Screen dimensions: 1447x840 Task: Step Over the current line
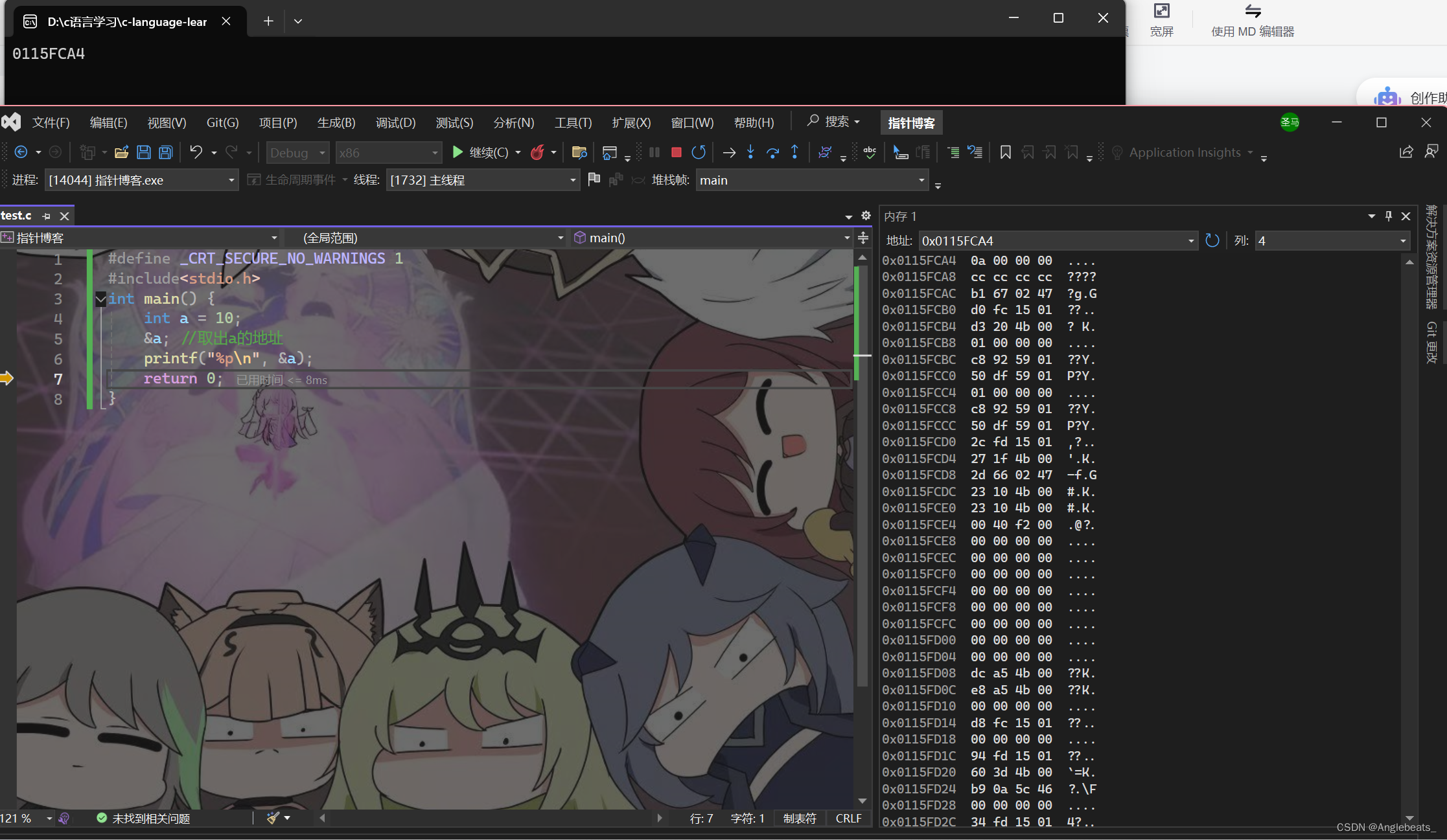[x=772, y=152]
